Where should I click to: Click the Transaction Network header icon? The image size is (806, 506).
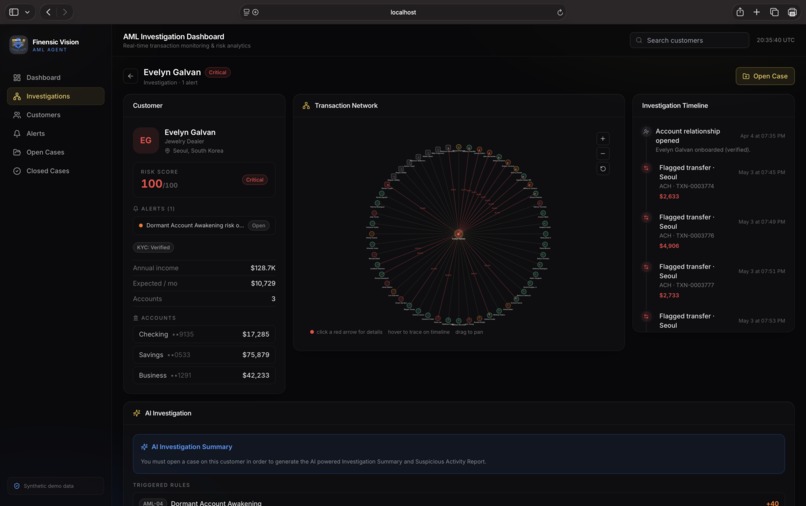(306, 105)
